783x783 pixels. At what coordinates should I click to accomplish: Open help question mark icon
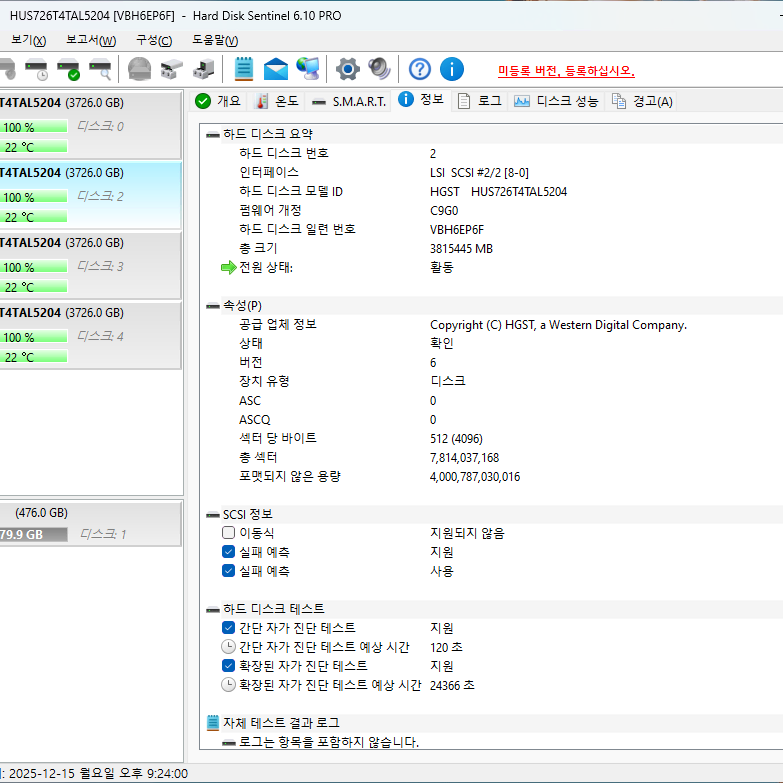[x=419, y=69]
